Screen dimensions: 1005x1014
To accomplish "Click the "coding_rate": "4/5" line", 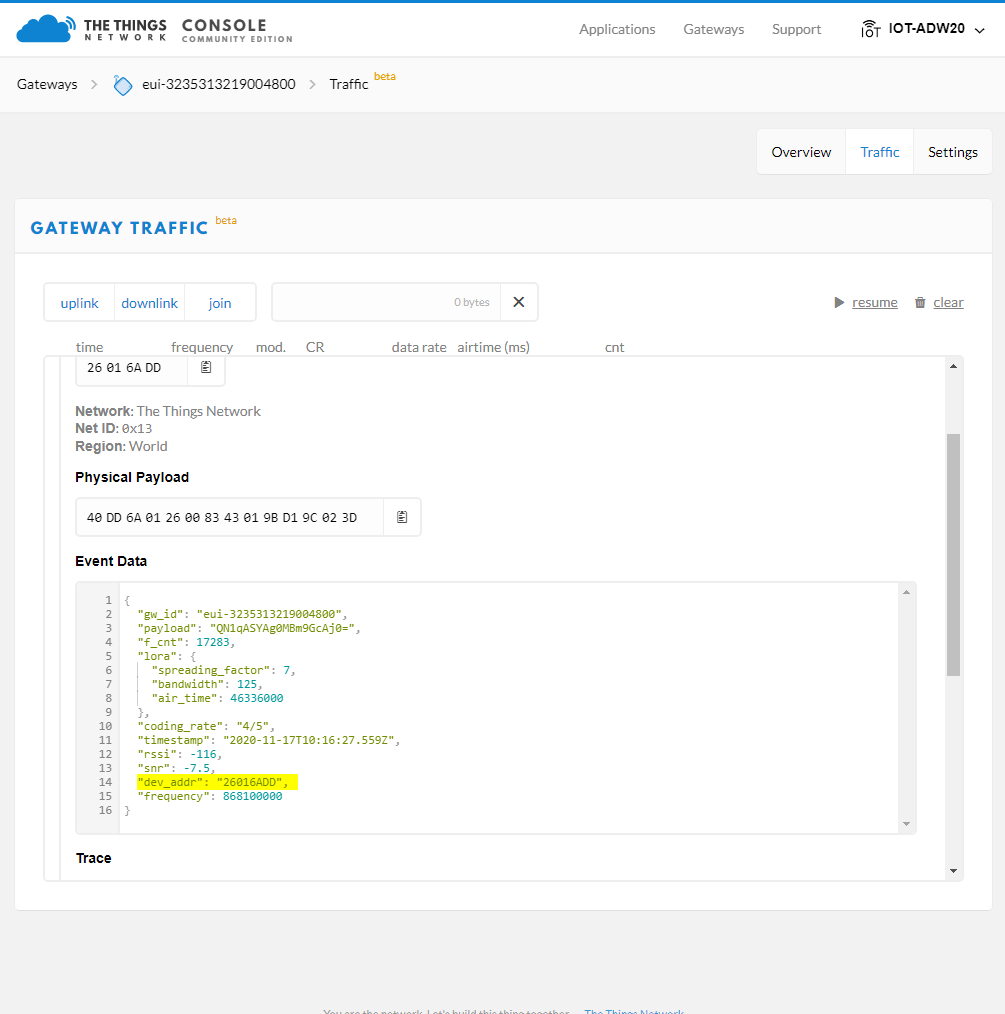I will pos(206,726).
